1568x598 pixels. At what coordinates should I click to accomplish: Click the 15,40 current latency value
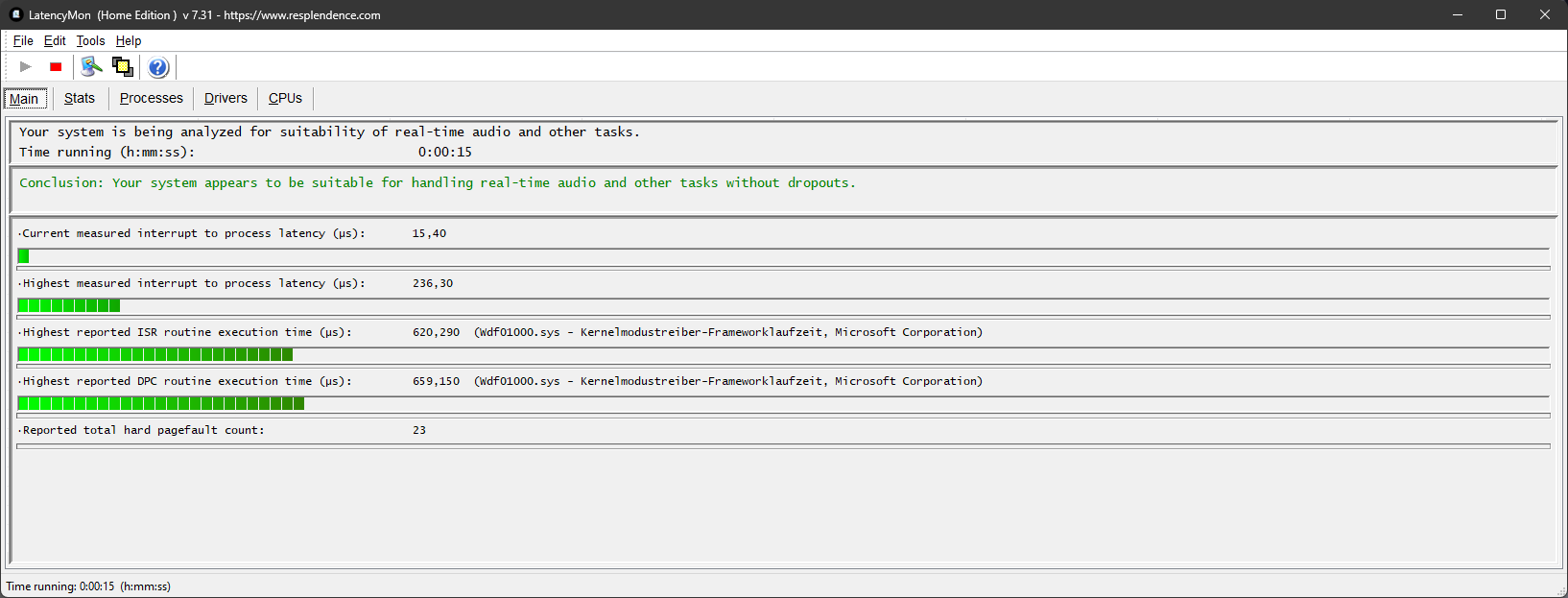tap(429, 233)
